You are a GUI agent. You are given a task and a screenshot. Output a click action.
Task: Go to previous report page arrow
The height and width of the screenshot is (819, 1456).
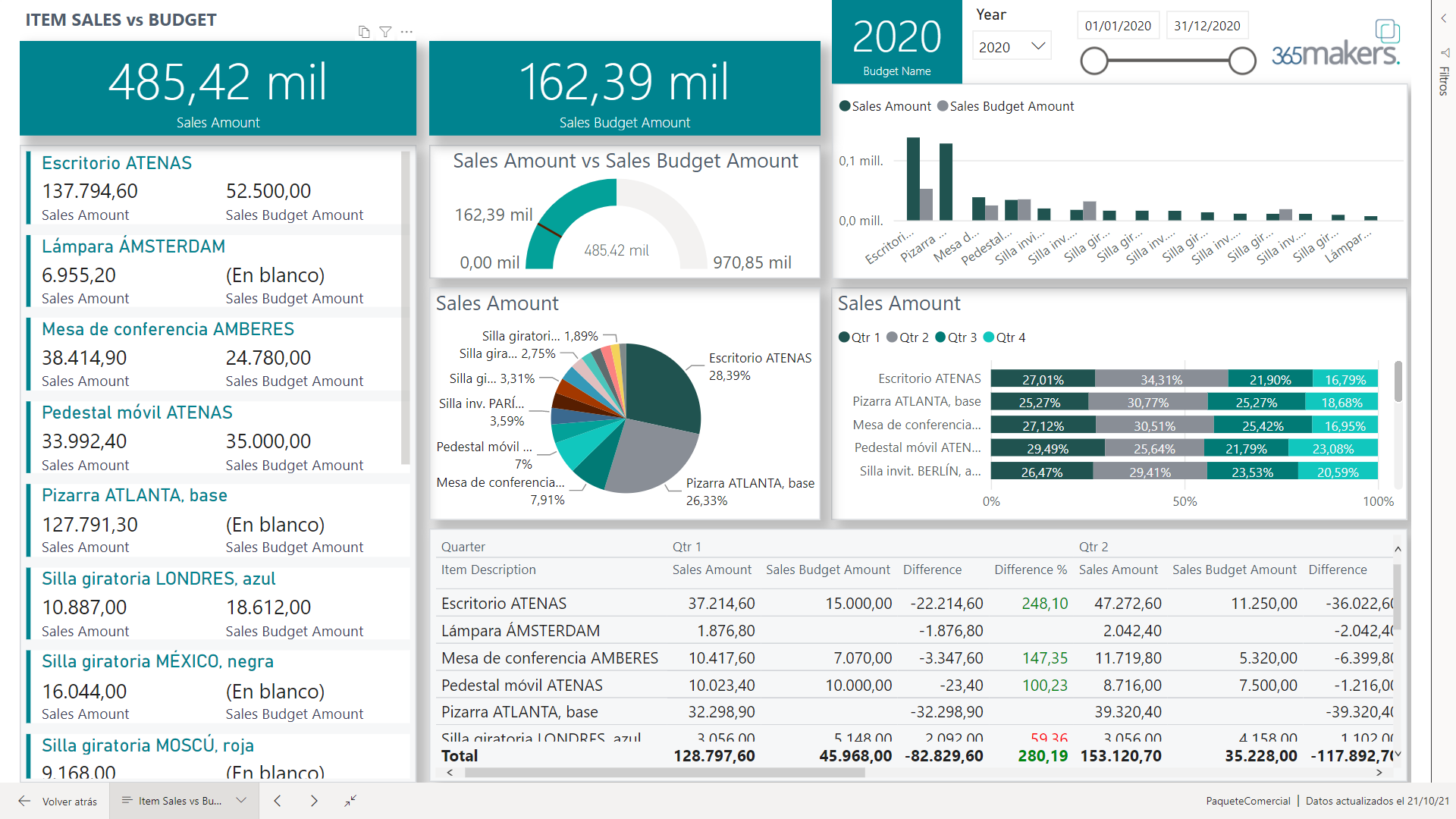pos(278,801)
